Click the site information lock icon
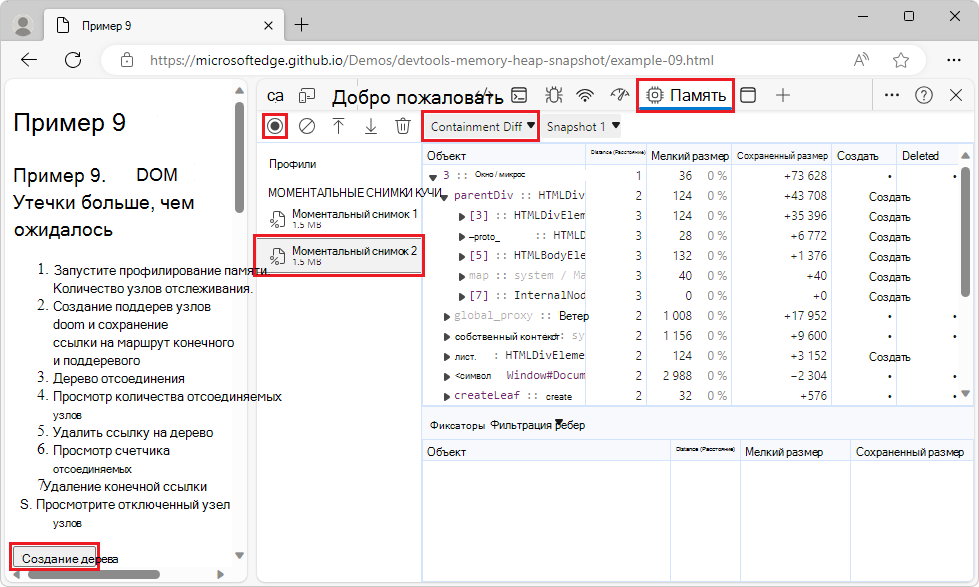This screenshot has width=979, height=587. (x=127, y=60)
